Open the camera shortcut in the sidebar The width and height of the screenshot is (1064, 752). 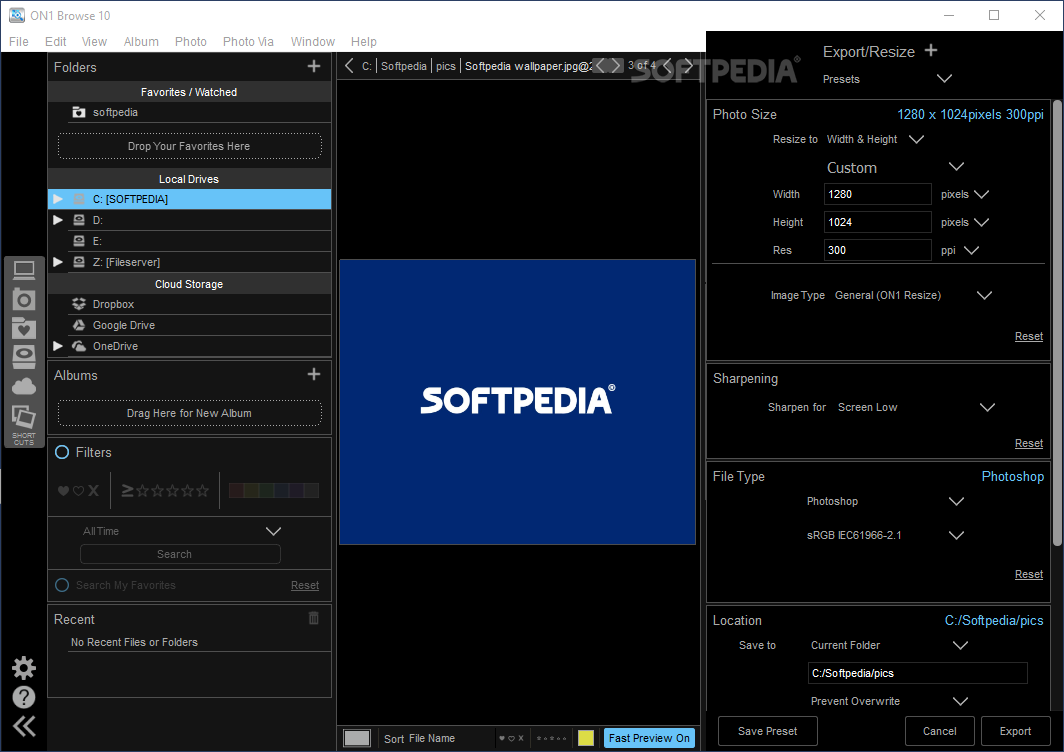pyautogui.click(x=24, y=299)
